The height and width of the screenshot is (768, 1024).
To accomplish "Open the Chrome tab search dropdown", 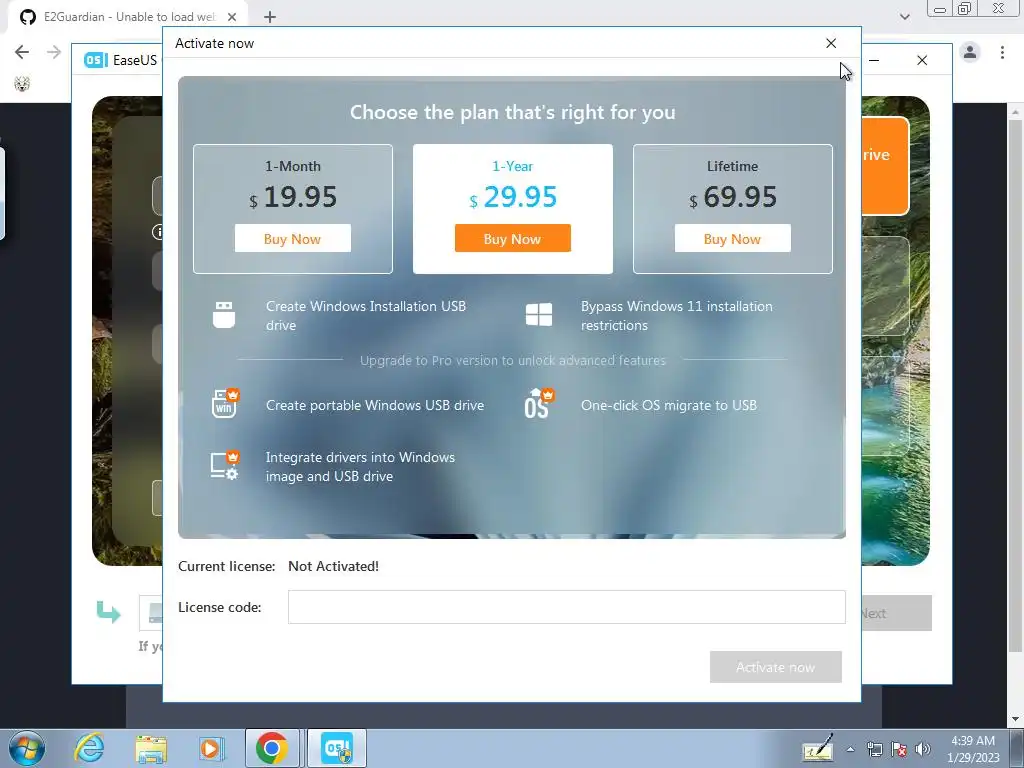I will [904, 17].
